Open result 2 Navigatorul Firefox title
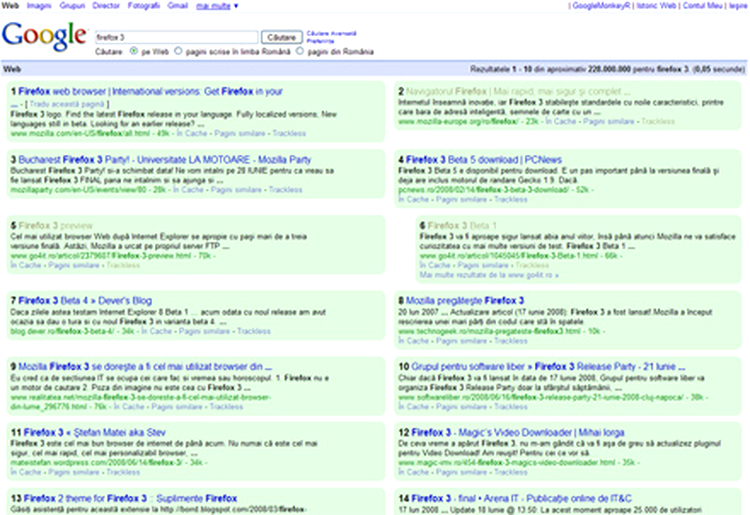This screenshot has width=750, height=515. click(518, 91)
